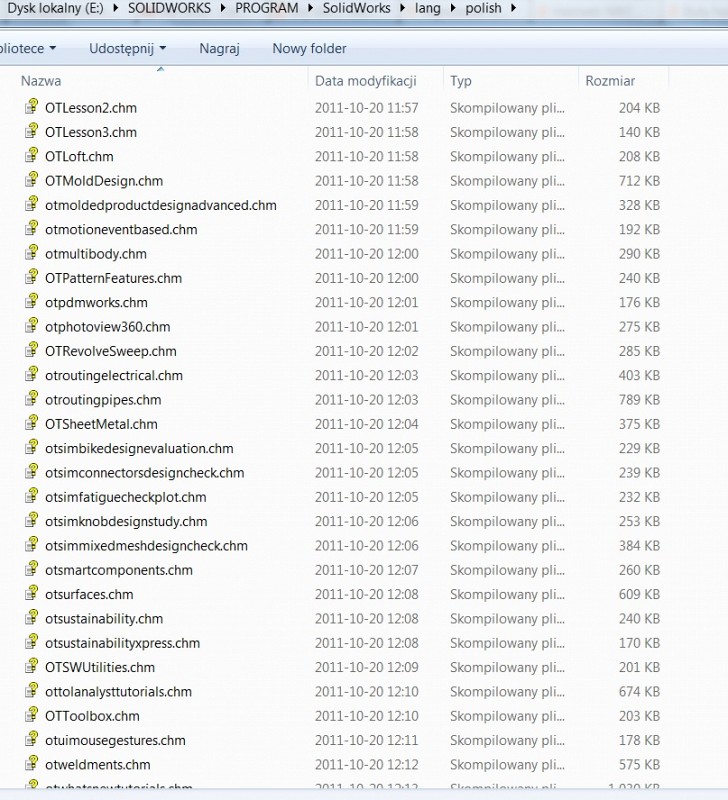This screenshot has width=728, height=800.
Task: Click icon of otmoldedproductdesignadvanced.chm
Action: tap(32, 204)
